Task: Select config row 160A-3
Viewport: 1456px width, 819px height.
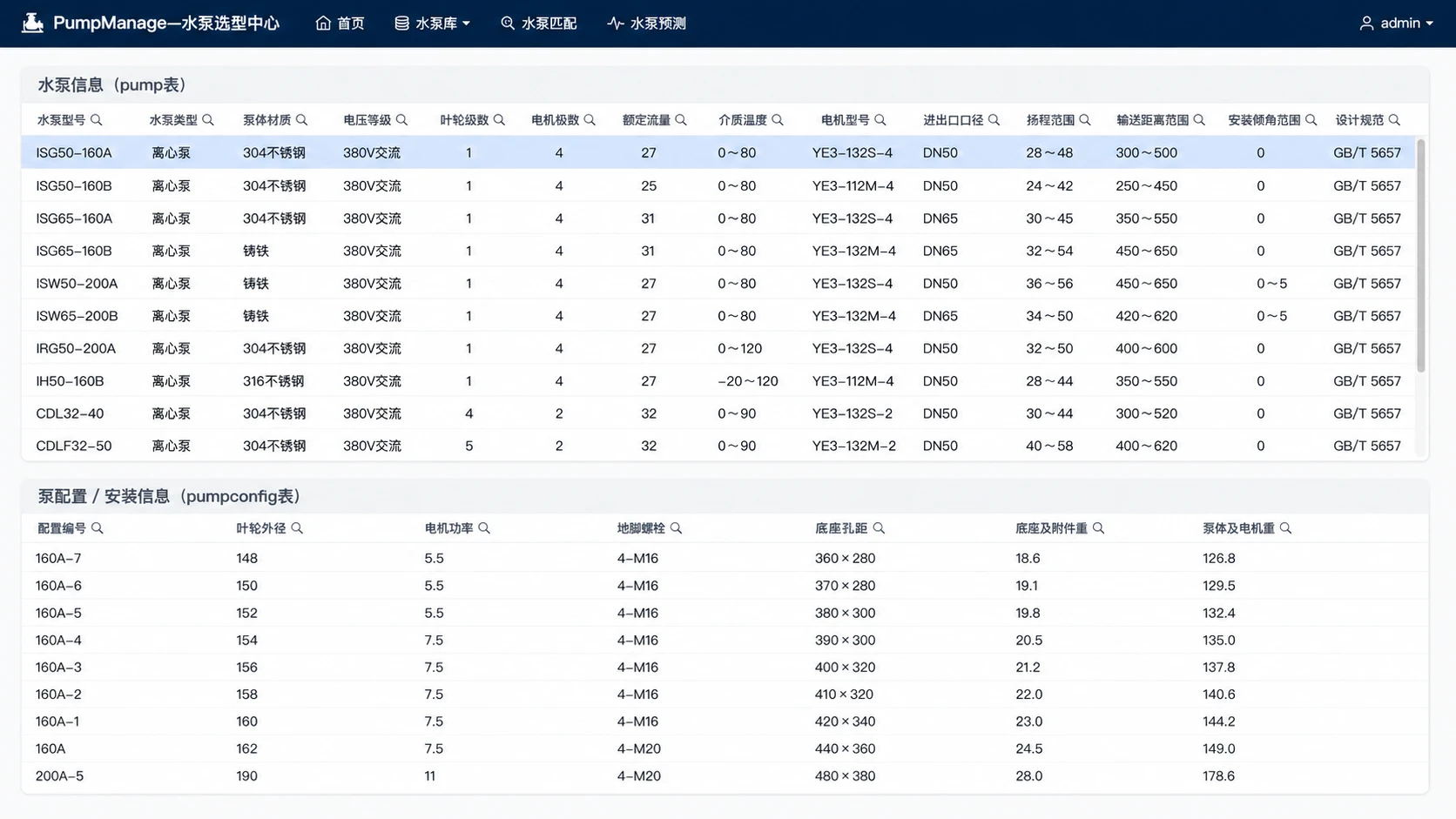Action: (725, 667)
